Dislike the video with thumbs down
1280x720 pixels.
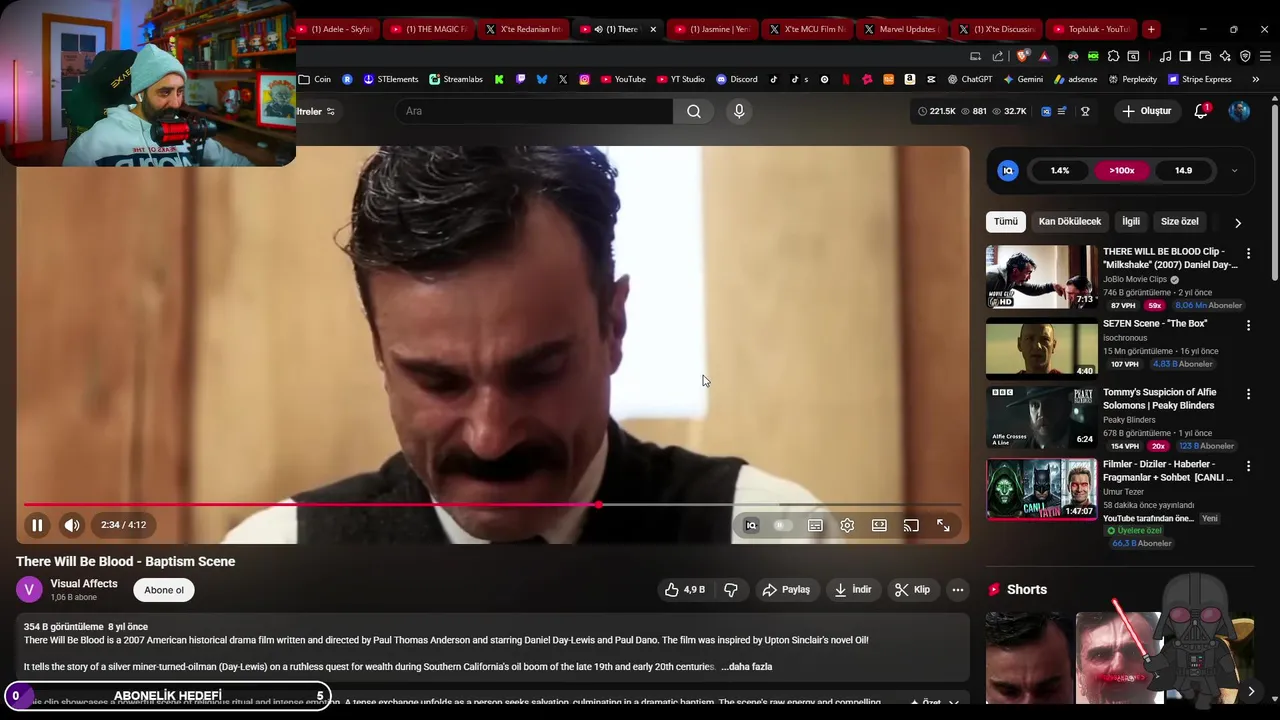731,590
